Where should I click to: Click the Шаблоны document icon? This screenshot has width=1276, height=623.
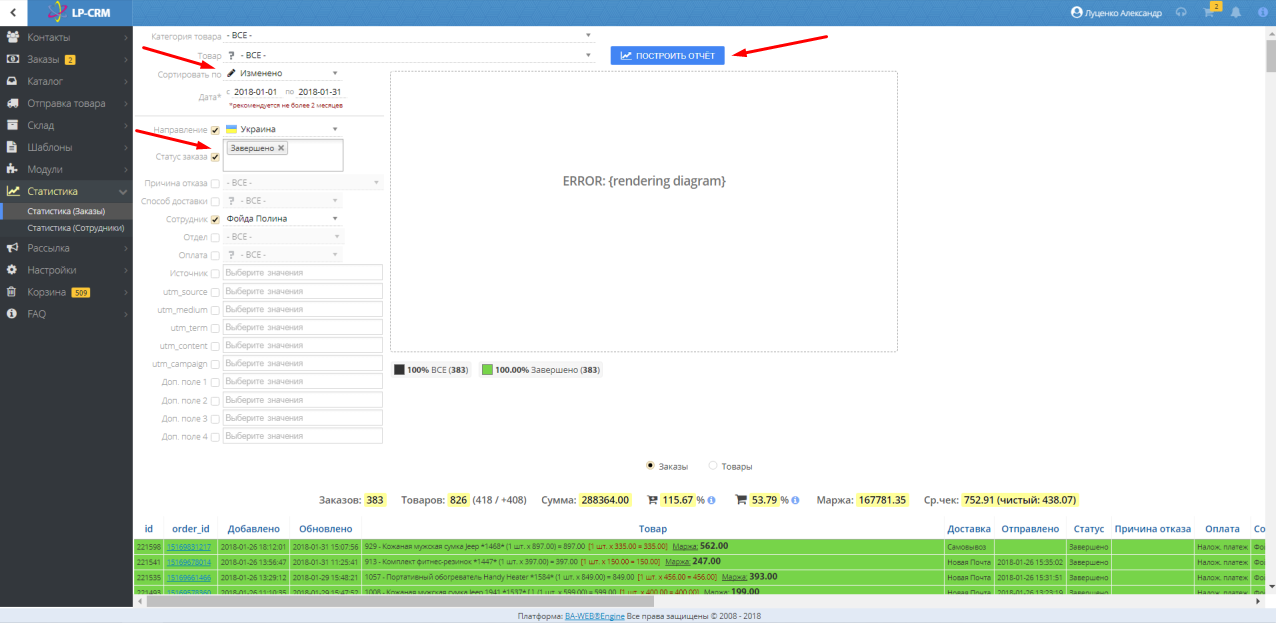[x=13, y=147]
